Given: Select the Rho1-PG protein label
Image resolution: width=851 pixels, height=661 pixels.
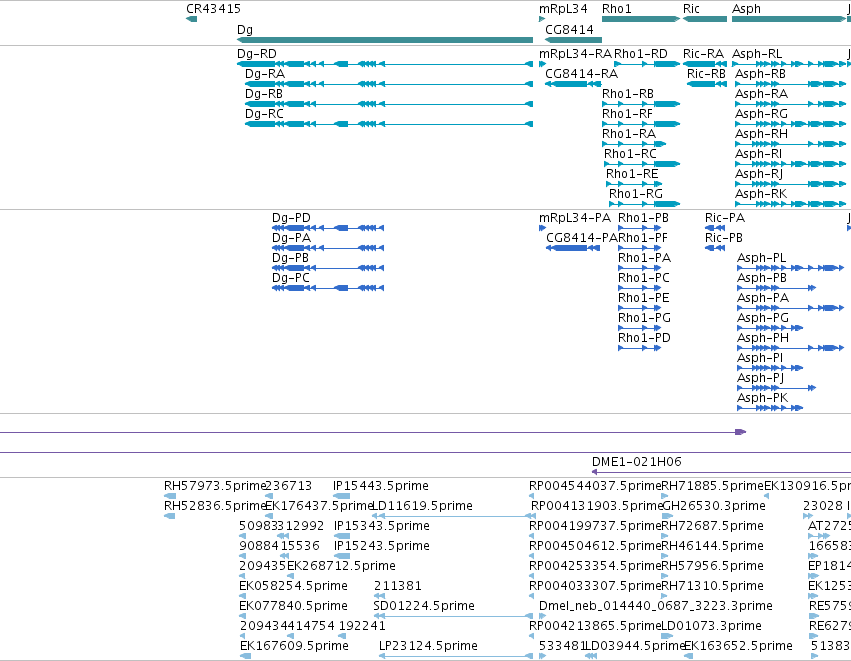Looking at the screenshot, I should [x=644, y=318].
